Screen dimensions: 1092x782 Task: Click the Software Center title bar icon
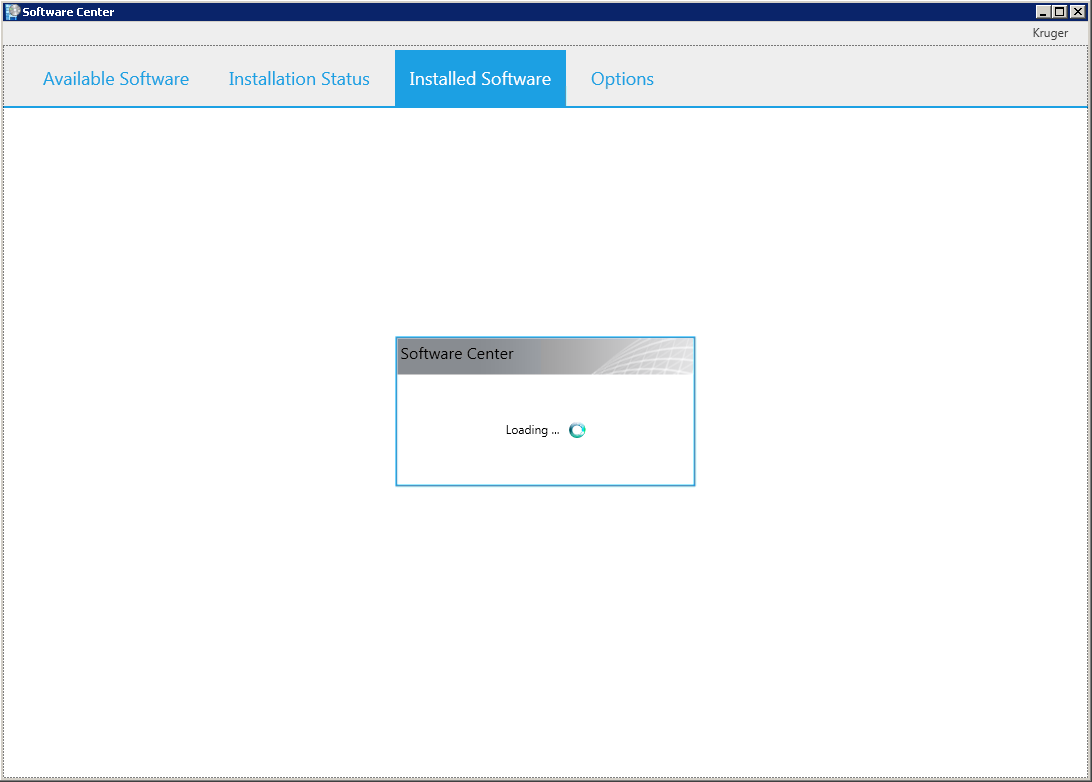pos(12,12)
